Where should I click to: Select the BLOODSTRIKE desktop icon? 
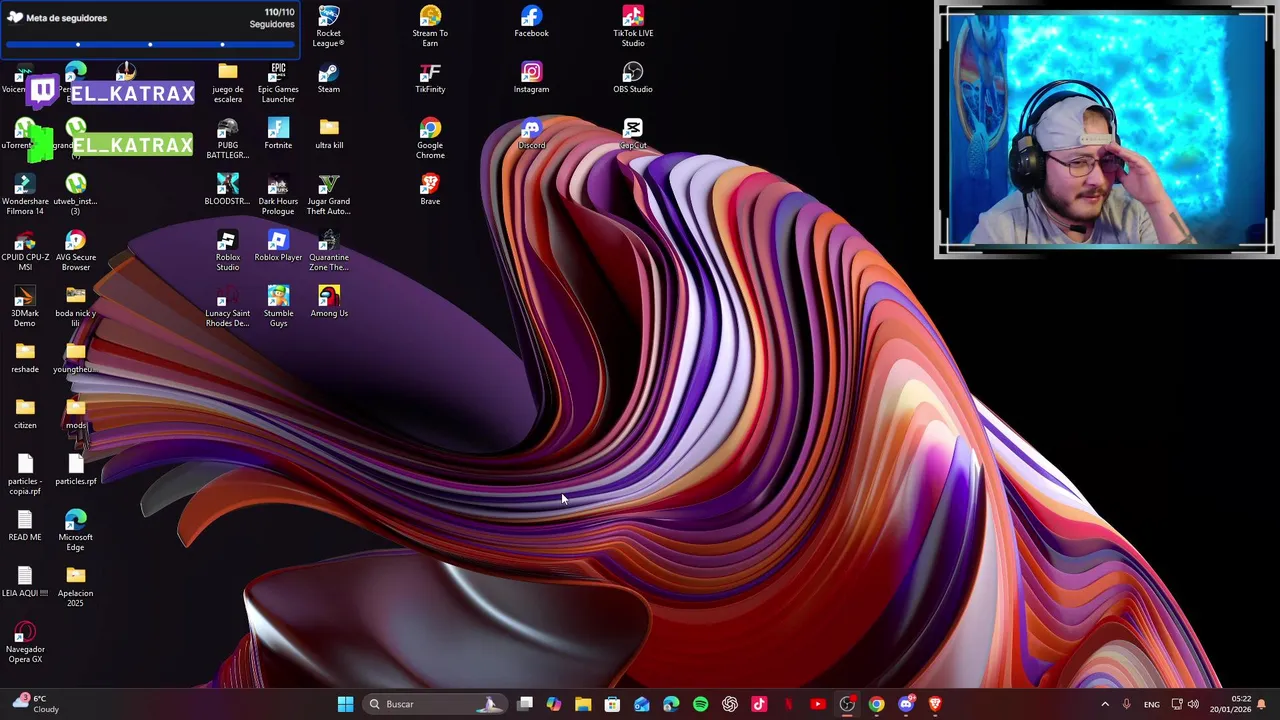(x=227, y=190)
